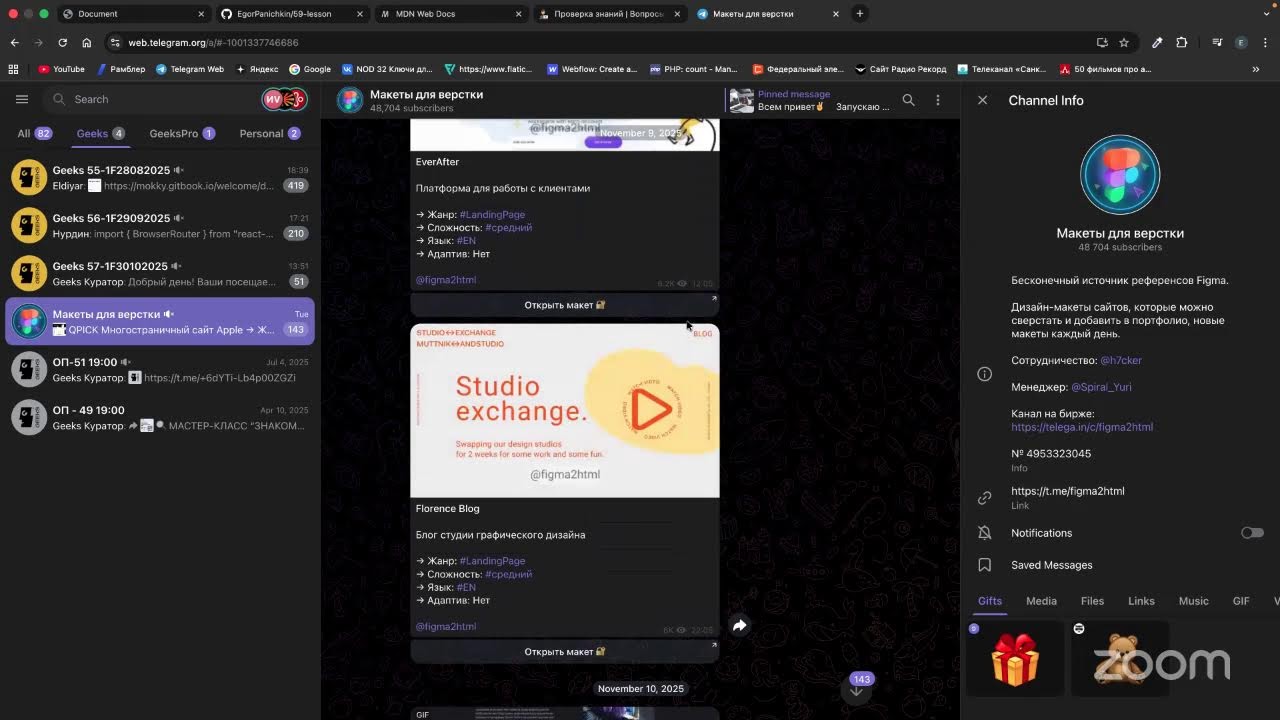Open the Files tab in Channel Info
This screenshot has width=1280, height=720.
coord(1092,601)
